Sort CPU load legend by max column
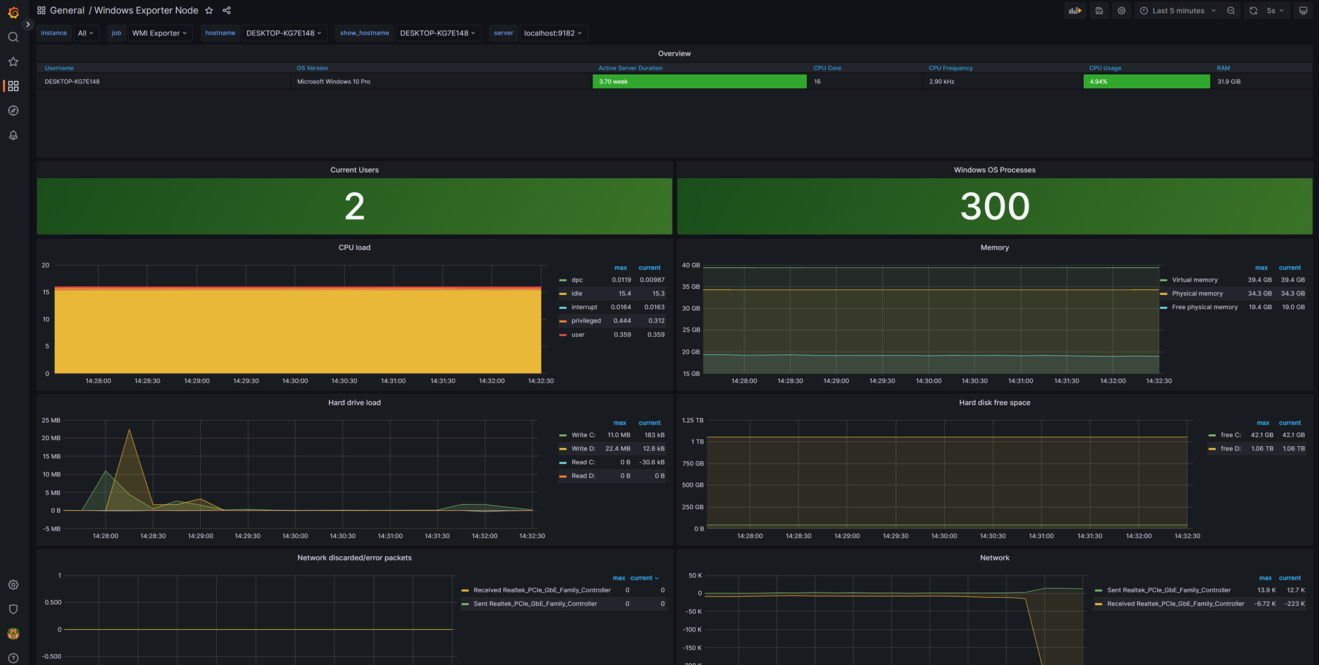This screenshot has width=1319, height=665. (x=620, y=268)
